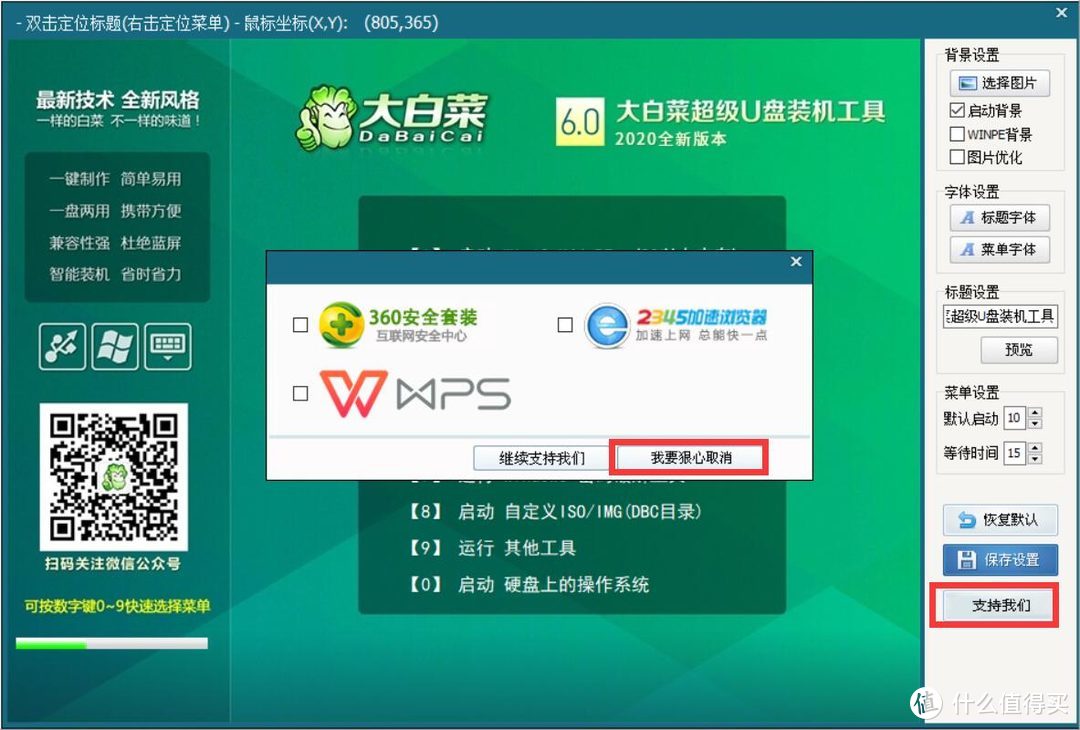Viewport: 1080px width, 730px height.
Task: Click the DaBaiCai cabbage mascot logo
Action: pyautogui.click(x=326, y=117)
